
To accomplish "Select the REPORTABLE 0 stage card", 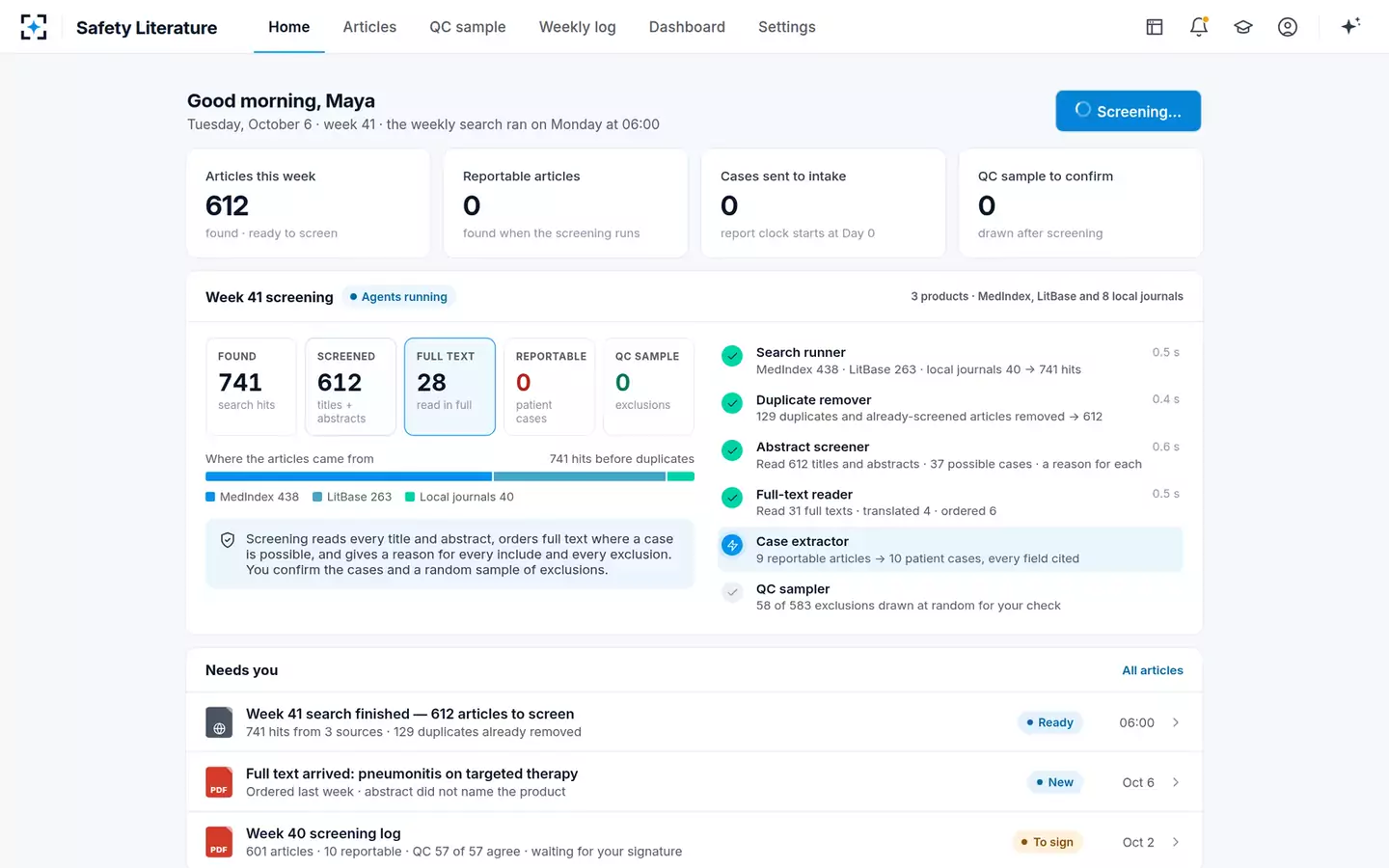I will pos(549,387).
